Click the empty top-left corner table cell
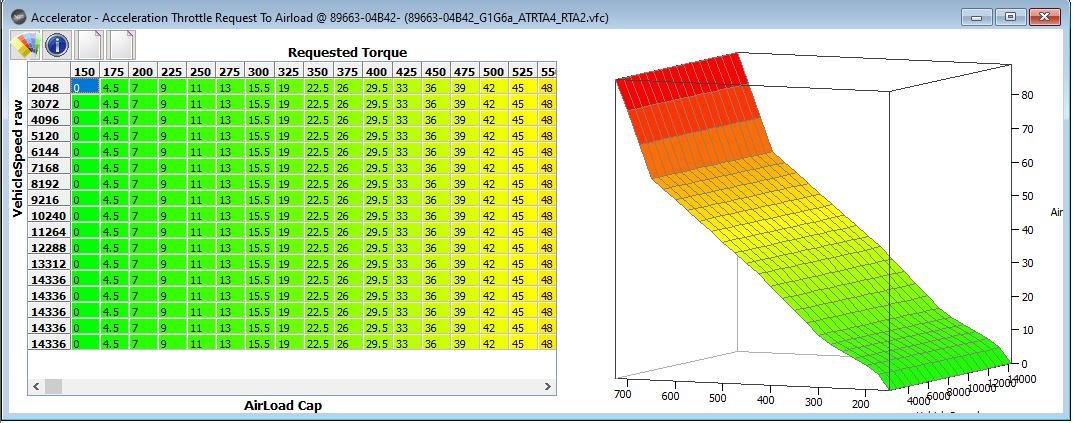This screenshot has width=1073, height=423. [49, 71]
